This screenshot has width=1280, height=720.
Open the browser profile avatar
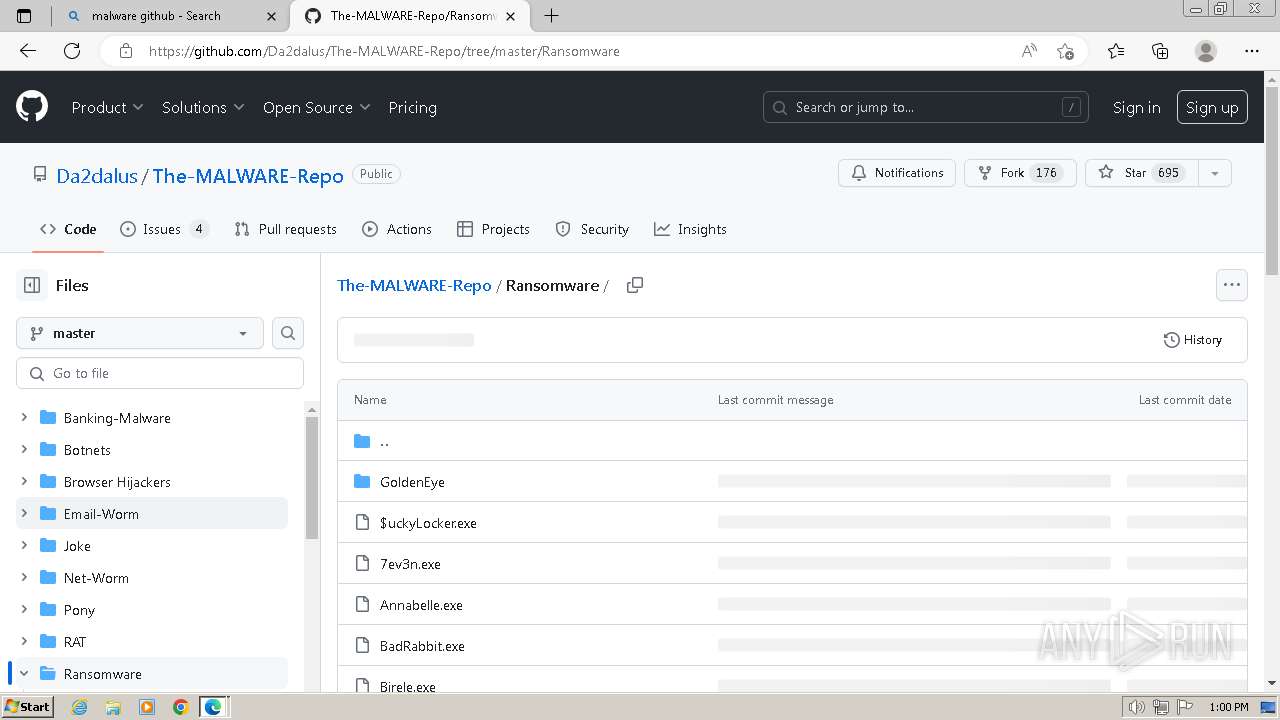coord(1206,51)
